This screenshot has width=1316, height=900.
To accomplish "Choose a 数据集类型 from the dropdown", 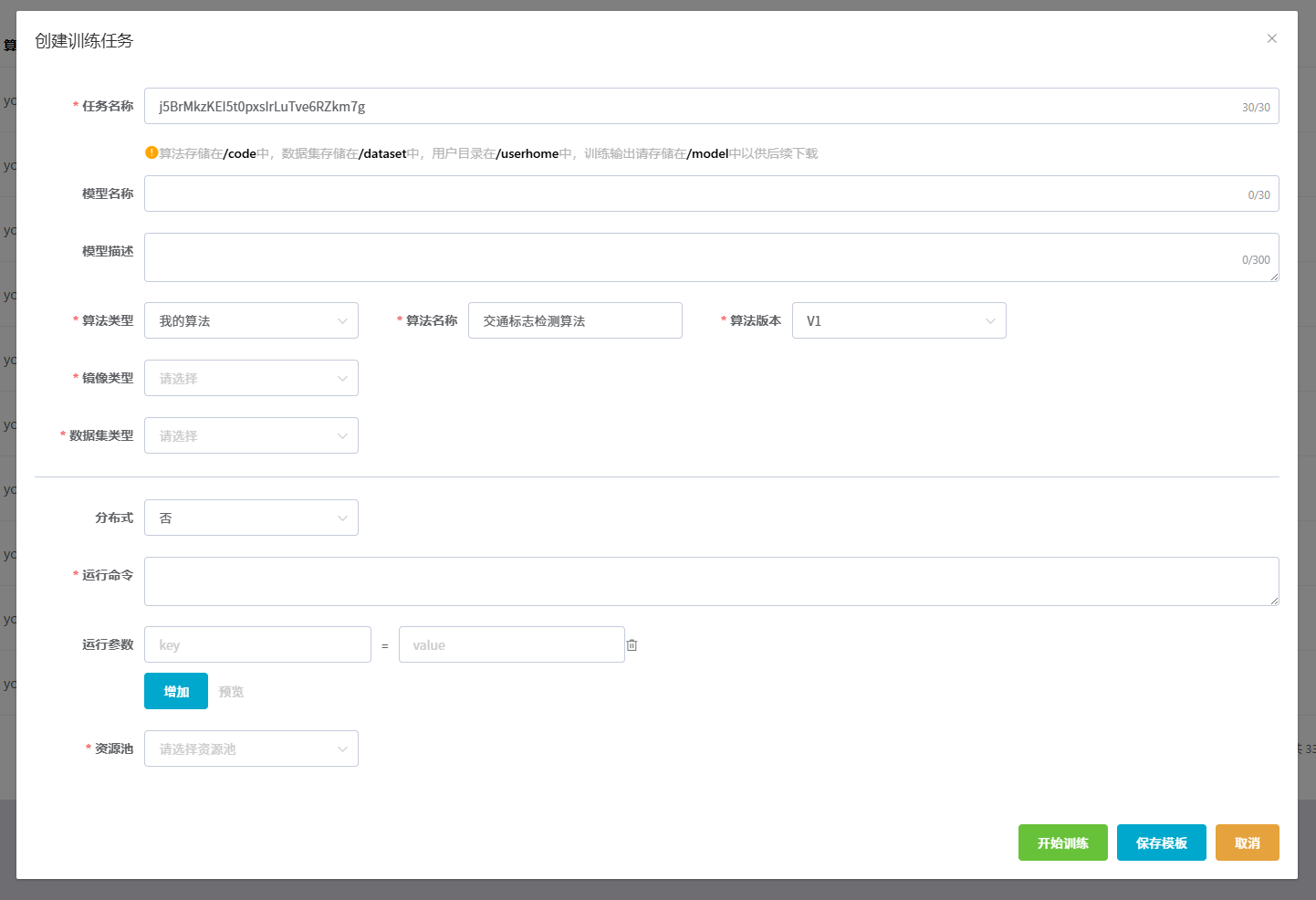I will point(251,435).
